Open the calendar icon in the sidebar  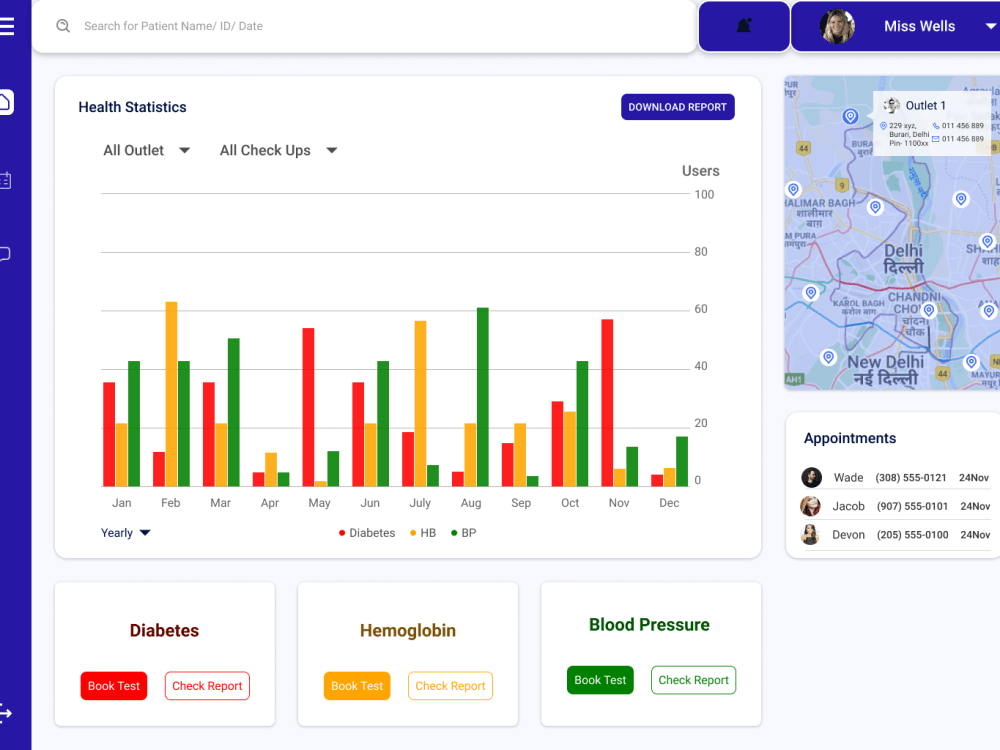click(5, 180)
